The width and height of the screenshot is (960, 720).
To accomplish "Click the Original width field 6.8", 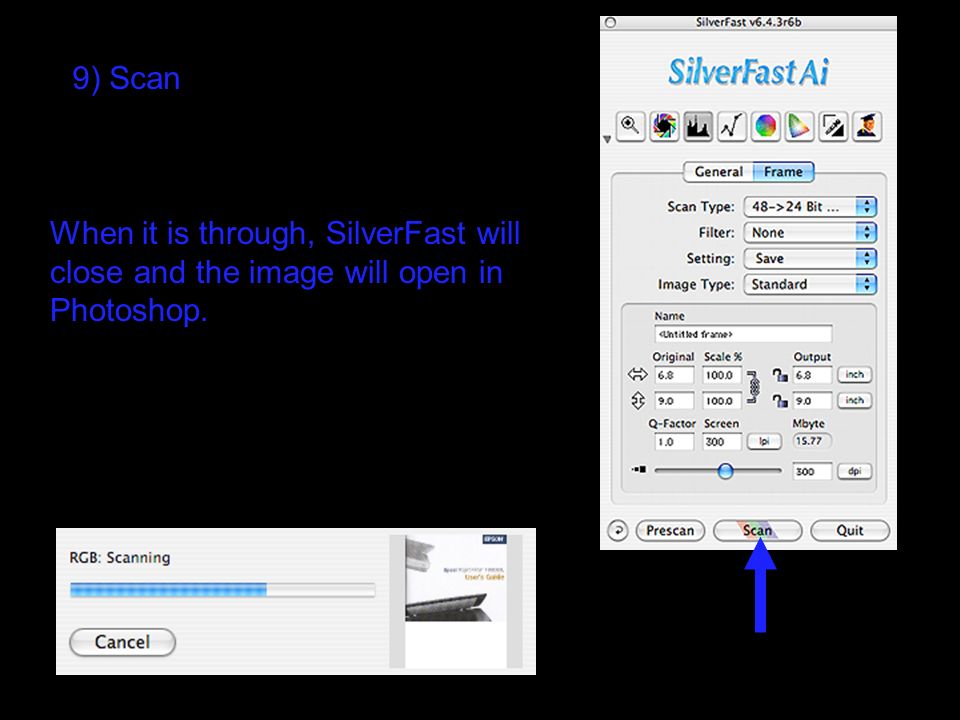I will pyautogui.click(x=674, y=375).
